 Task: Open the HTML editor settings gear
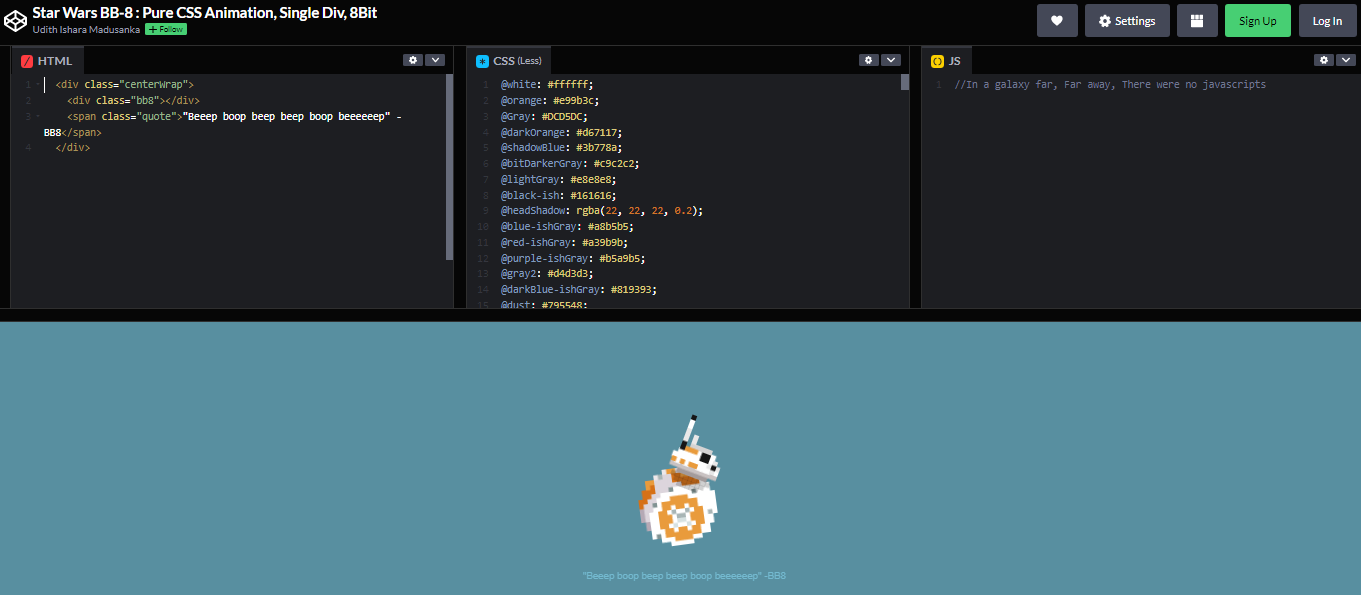click(x=413, y=59)
